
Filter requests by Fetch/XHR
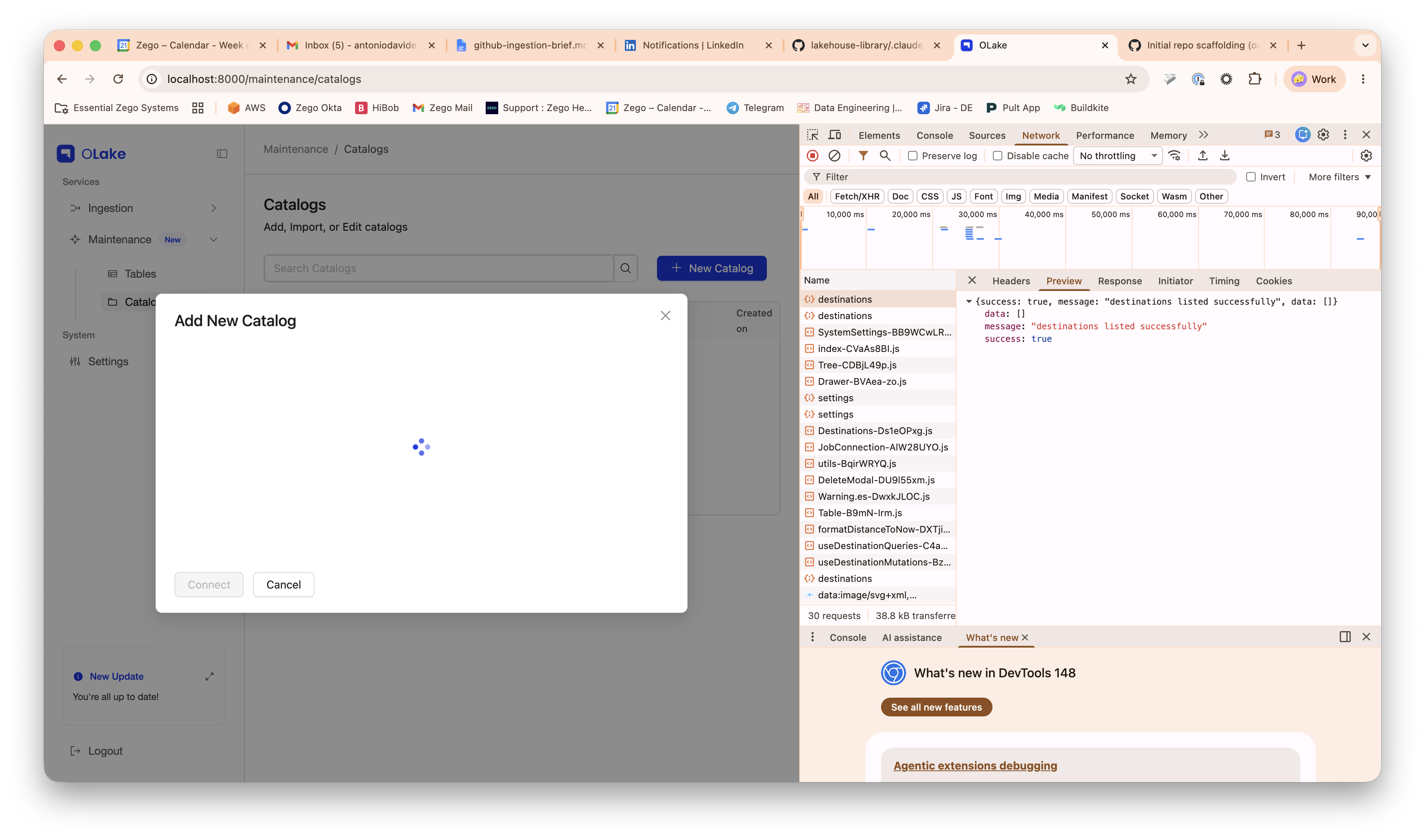(857, 196)
